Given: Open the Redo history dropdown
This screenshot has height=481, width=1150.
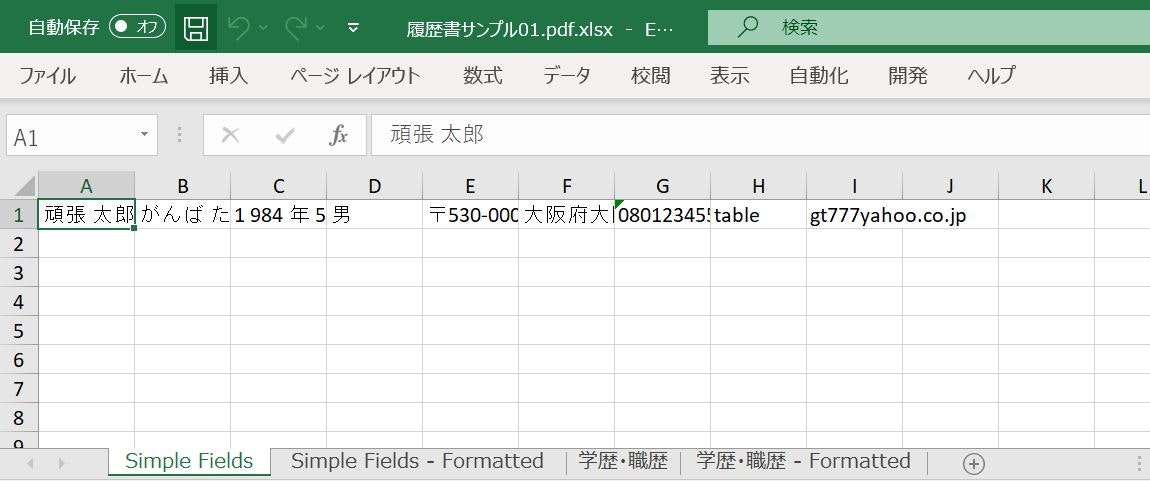Looking at the screenshot, I should pos(321,28).
